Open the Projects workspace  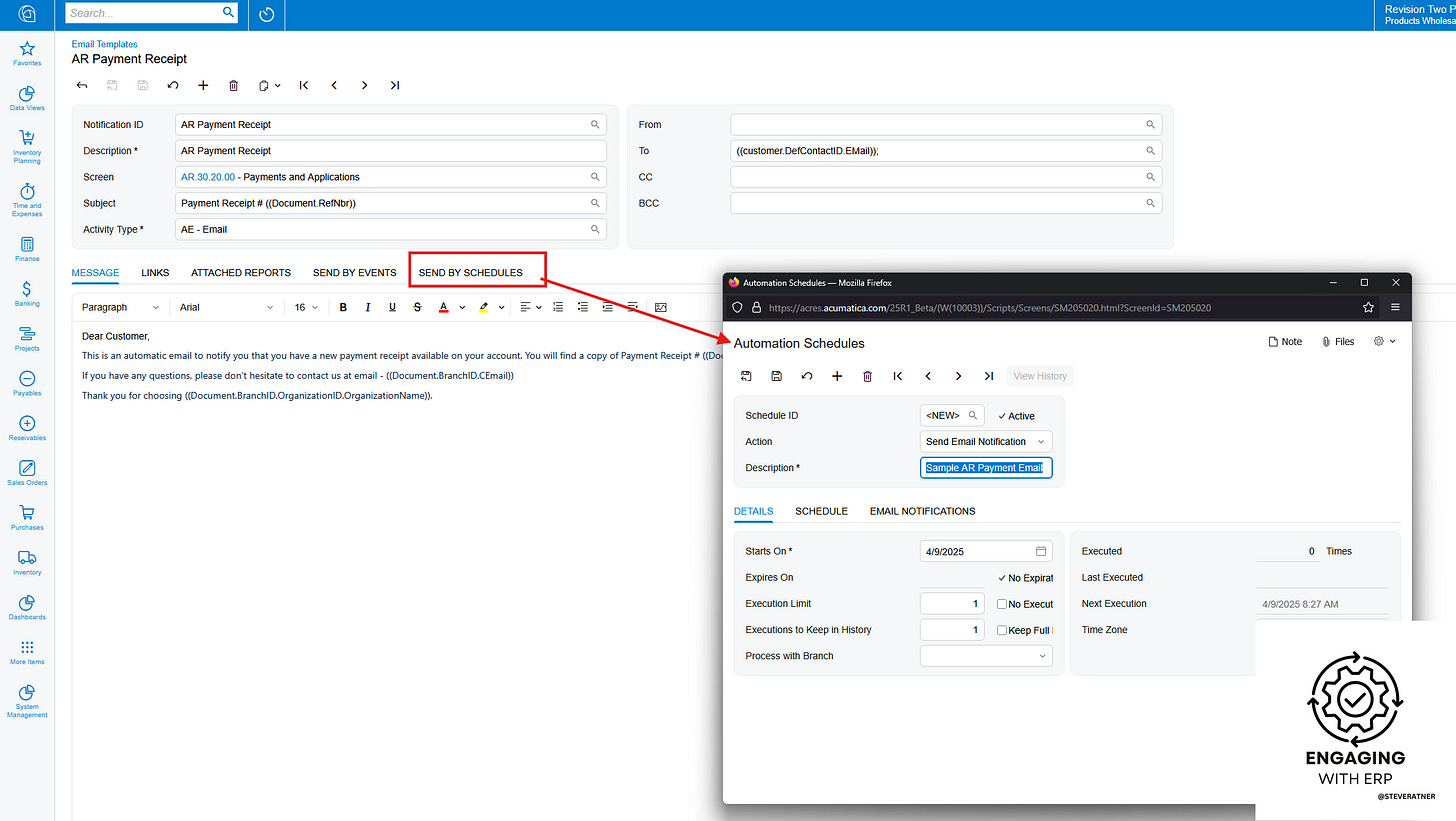pos(27,338)
